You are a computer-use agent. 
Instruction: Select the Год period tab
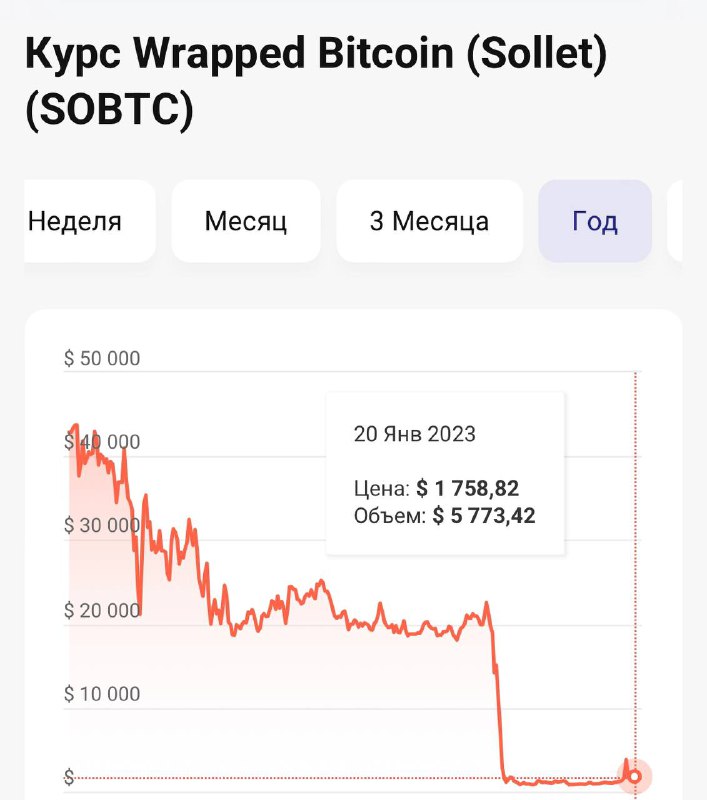point(595,221)
